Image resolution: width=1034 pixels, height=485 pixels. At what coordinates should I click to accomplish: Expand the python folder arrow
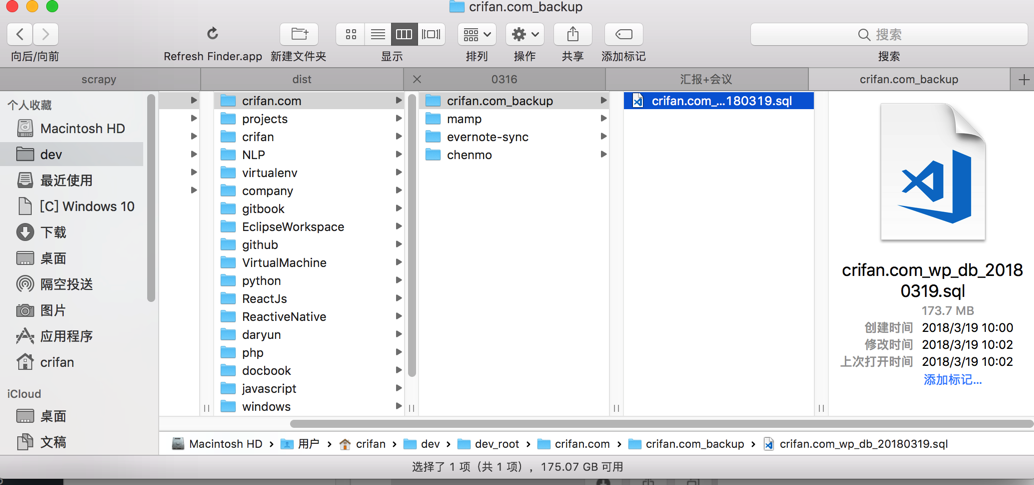pyautogui.click(x=398, y=280)
